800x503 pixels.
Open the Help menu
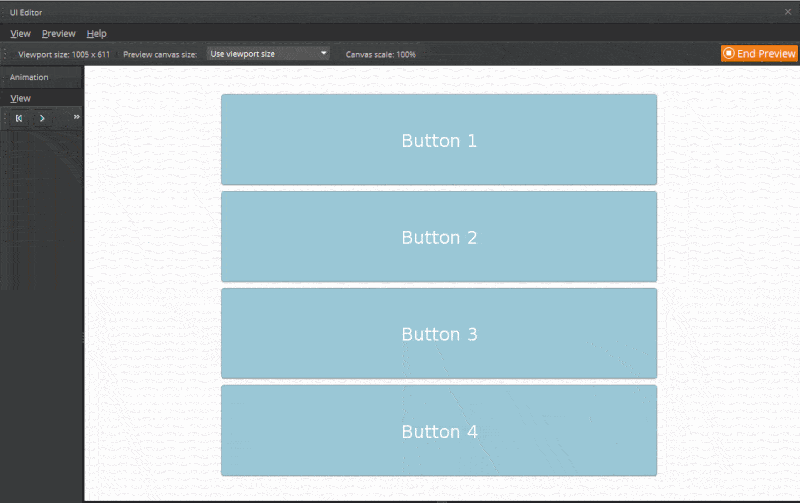[96, 34]
